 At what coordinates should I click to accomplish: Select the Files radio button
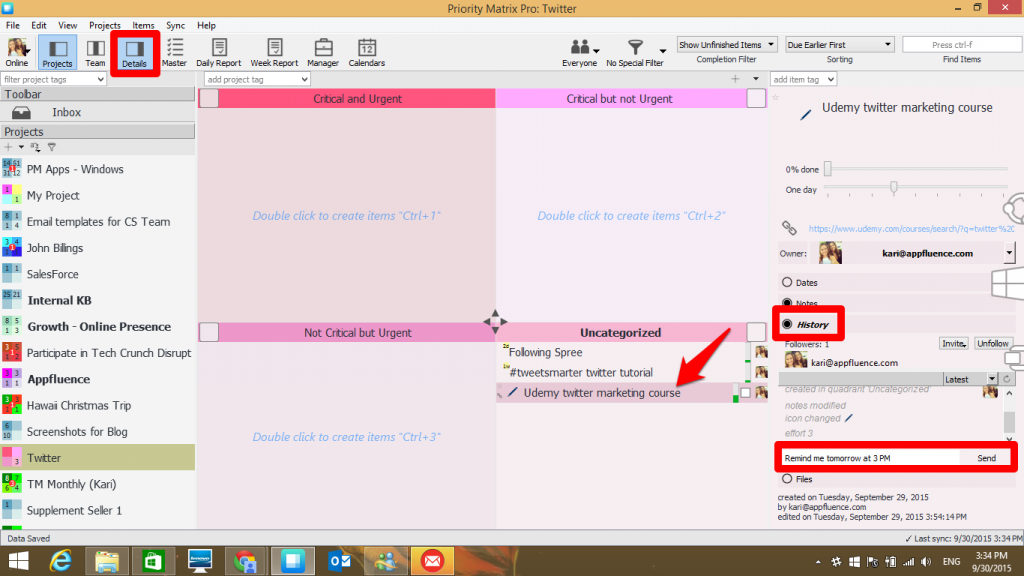[787, 479]
